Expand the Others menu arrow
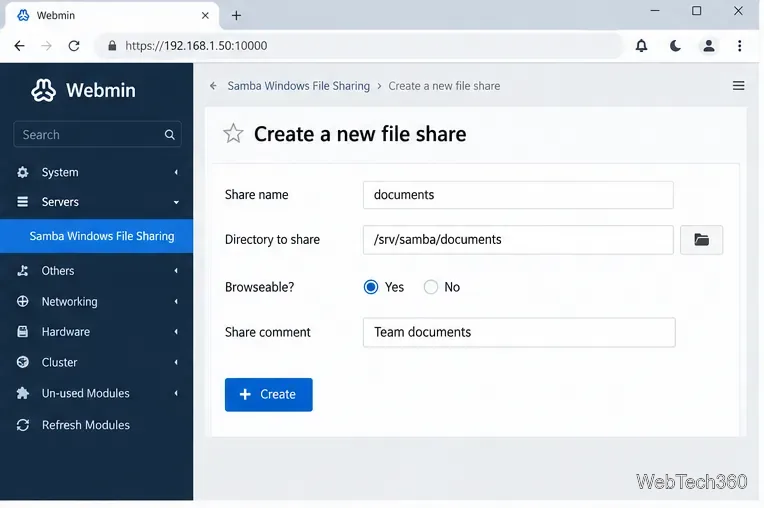Viewport: 764px width, 508px height. pos(176,271)
